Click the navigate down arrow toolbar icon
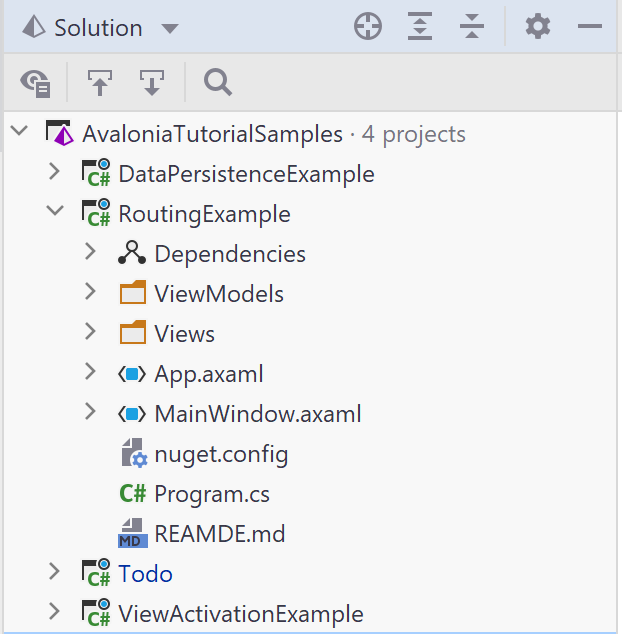 (x=152, y=82)
